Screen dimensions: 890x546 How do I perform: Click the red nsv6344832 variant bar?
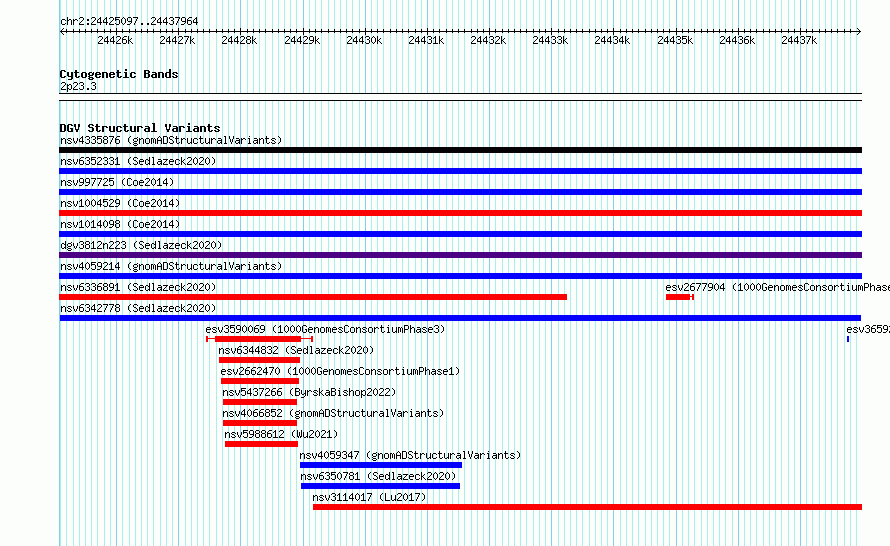pos(259,360)
